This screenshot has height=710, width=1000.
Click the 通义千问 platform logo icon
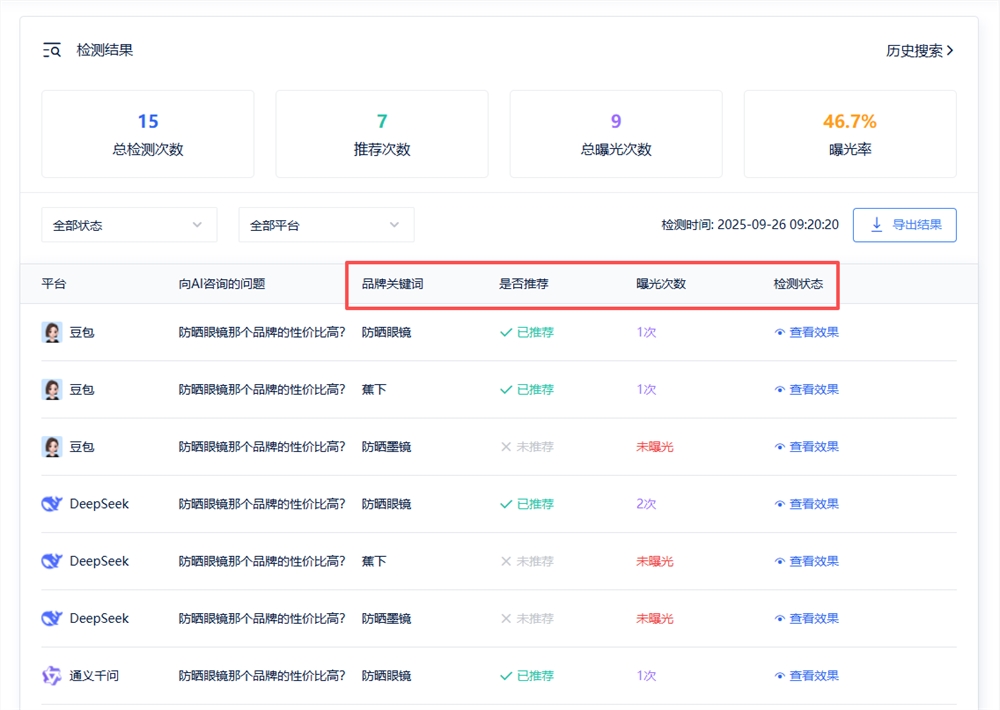[51, 675]
